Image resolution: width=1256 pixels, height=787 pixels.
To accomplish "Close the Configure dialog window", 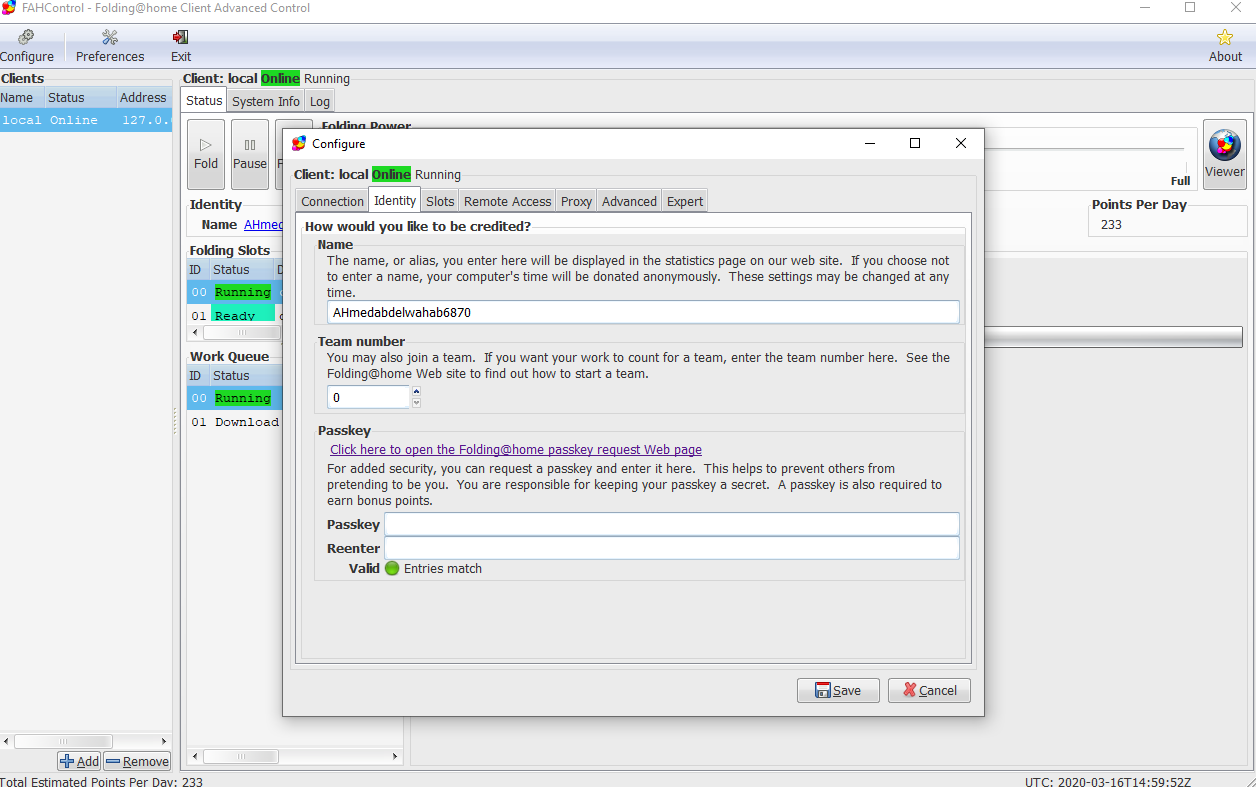I will click(x=961, y=143).
